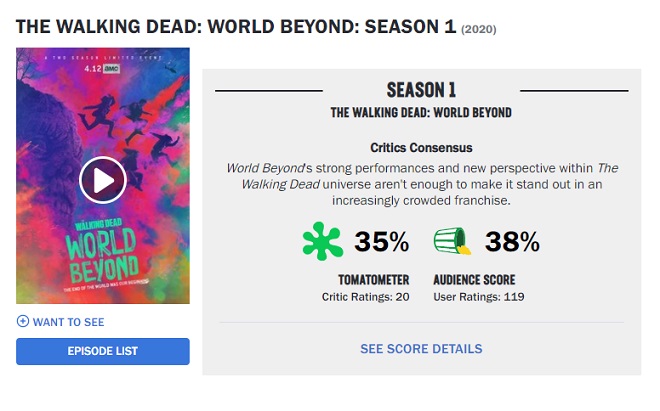Open the Episode List
The height and width of the screenshot is (411, 660).
tap(103, 351)
